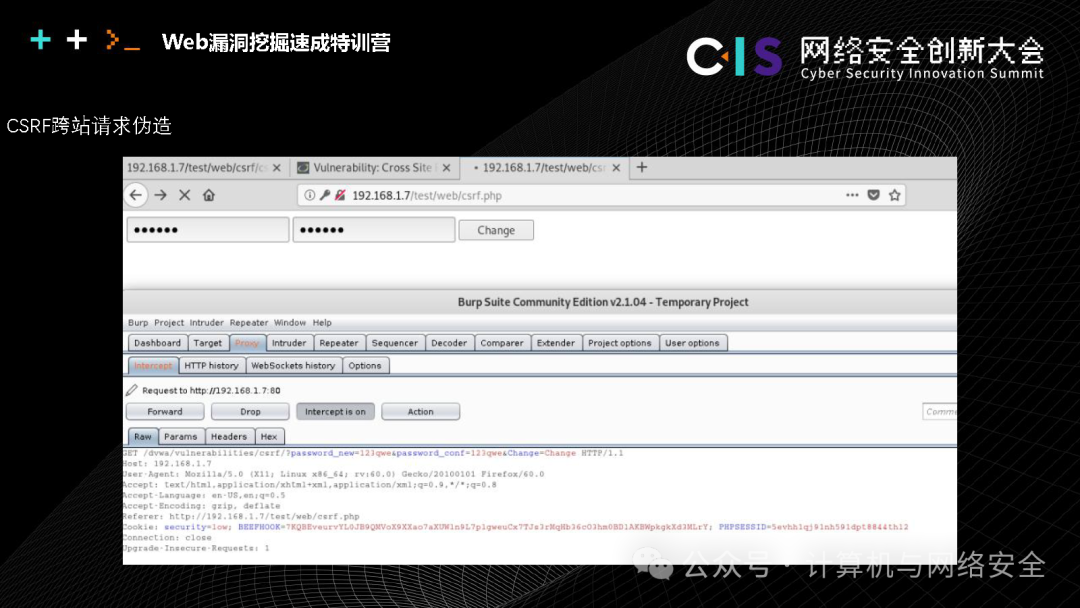Drop the intercepted request

(x=250, y=412)
